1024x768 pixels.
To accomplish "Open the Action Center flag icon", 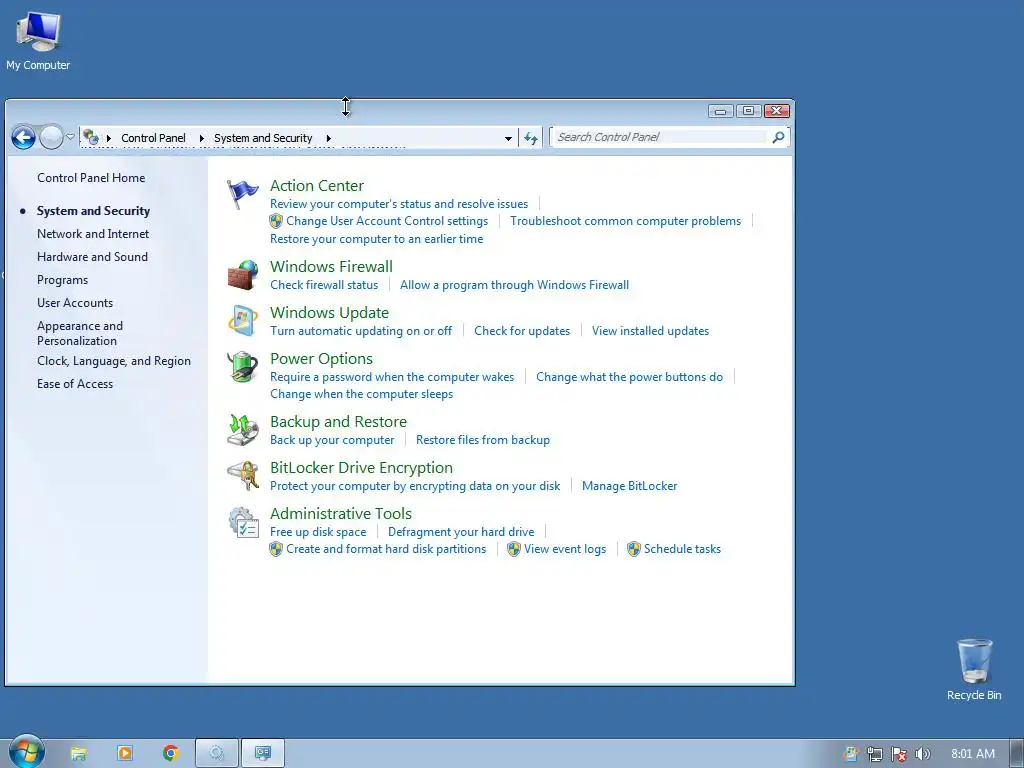I will (x=243, y=194).
